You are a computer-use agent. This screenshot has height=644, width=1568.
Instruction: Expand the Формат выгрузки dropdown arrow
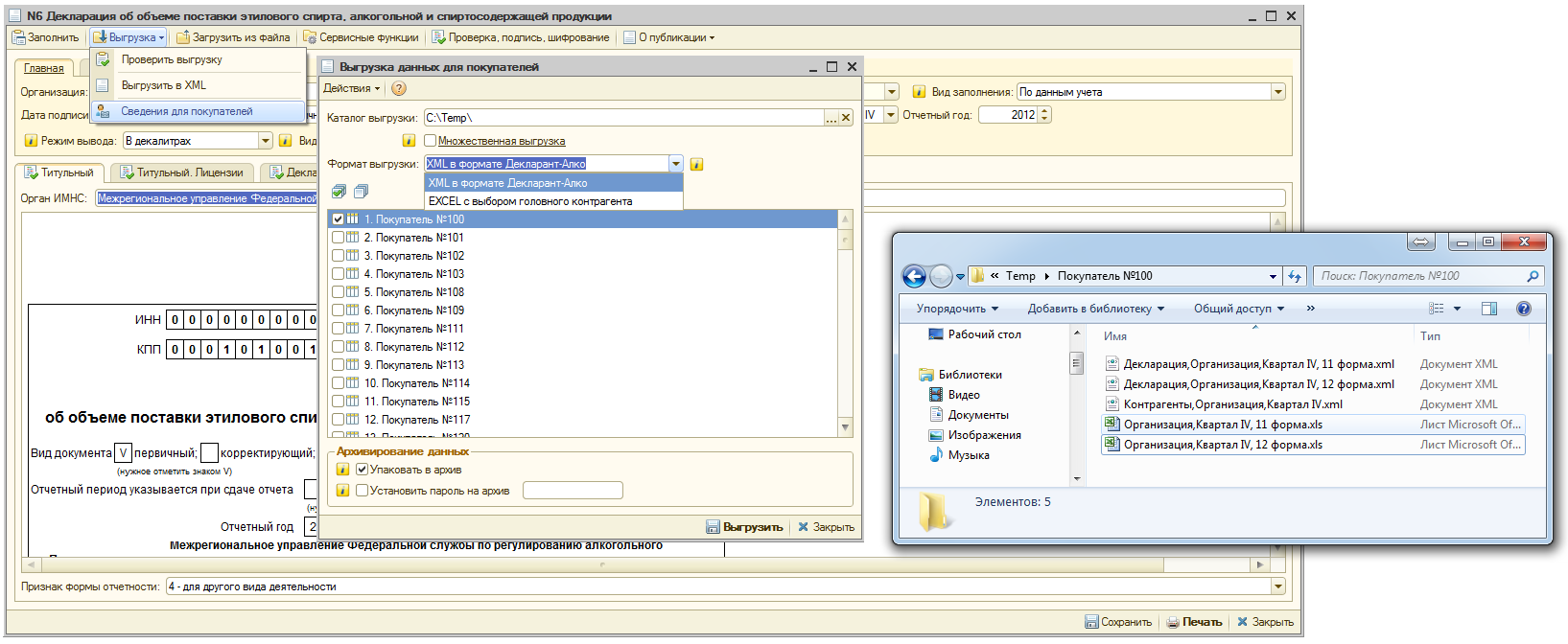(x=675, y=164)
